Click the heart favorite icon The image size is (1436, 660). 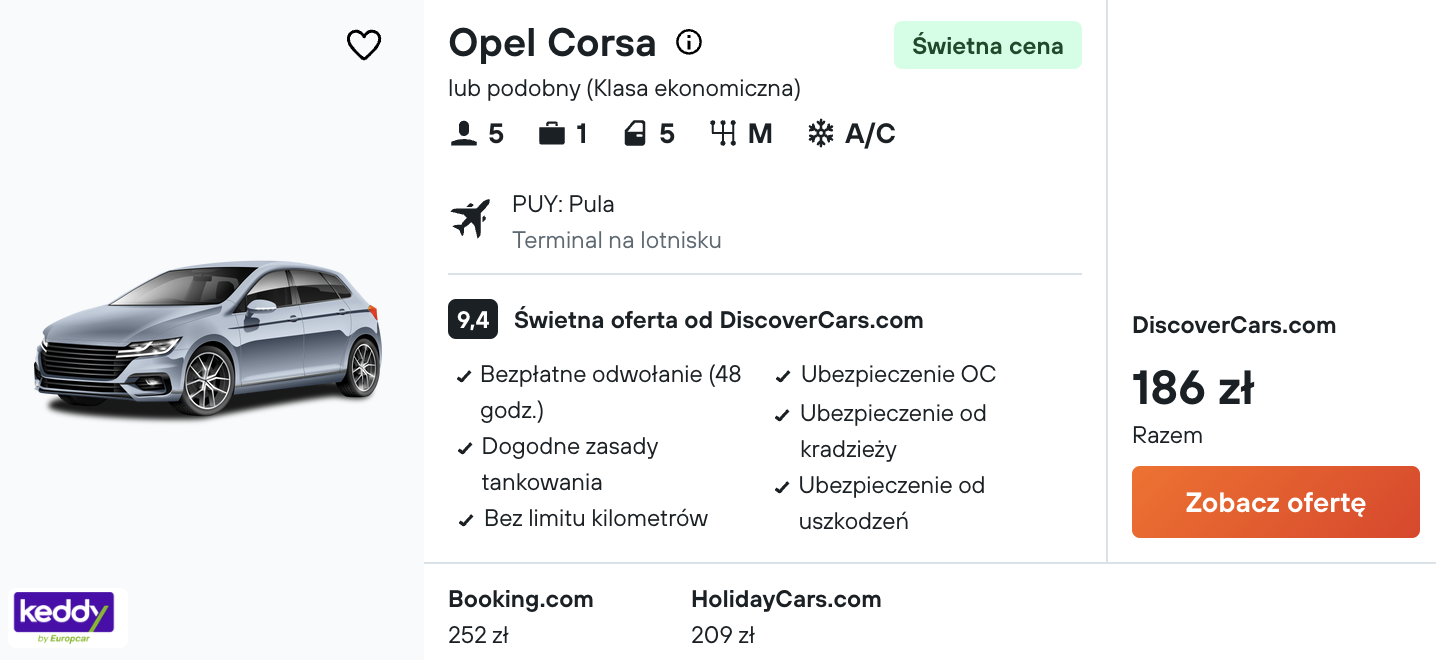[364, 45]
